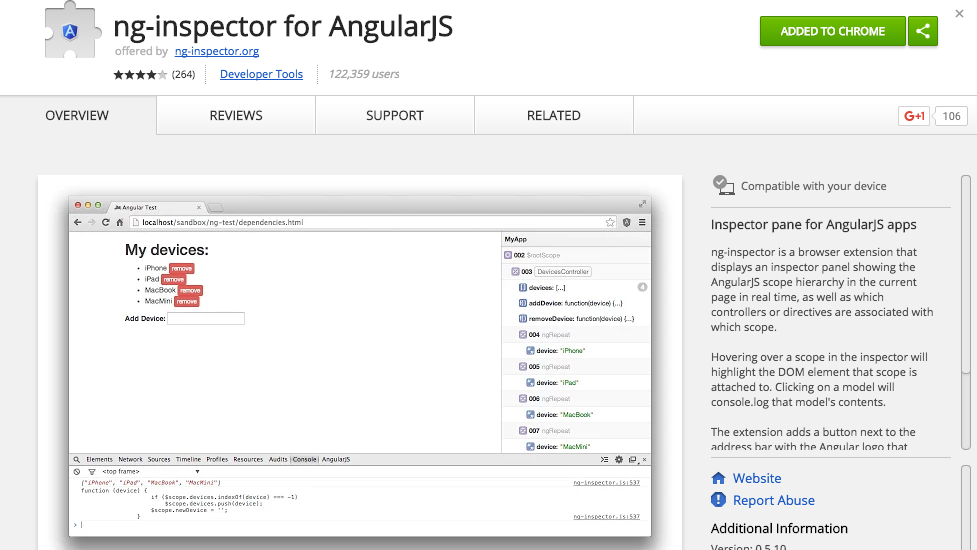Switch to the REVIEWS tab
Image resolution: width=977 pixels, height=550 pixels.
pos(236,116)
